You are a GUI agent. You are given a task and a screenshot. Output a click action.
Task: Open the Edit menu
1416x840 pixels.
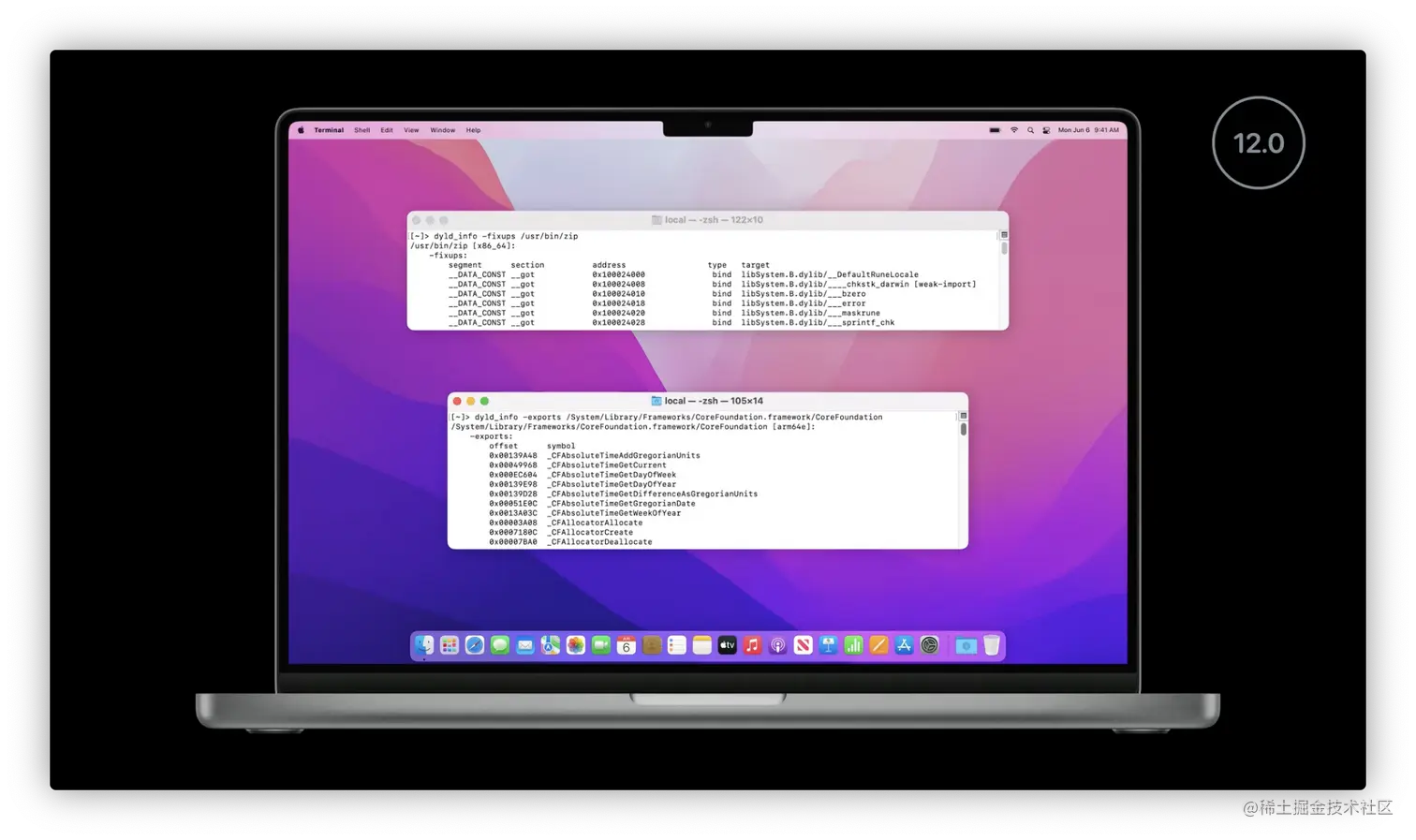pos(387,130)
